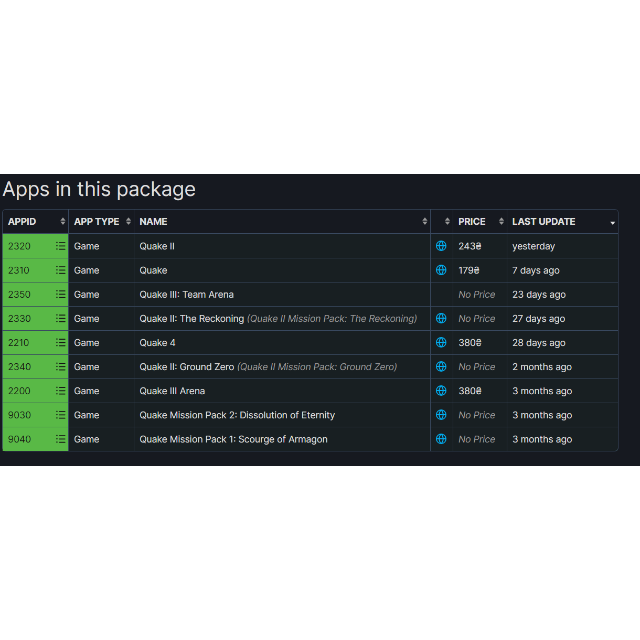Click the globe icon in the Quake II row
Viewport: 640px width, 640px height.
pos(441,246)
